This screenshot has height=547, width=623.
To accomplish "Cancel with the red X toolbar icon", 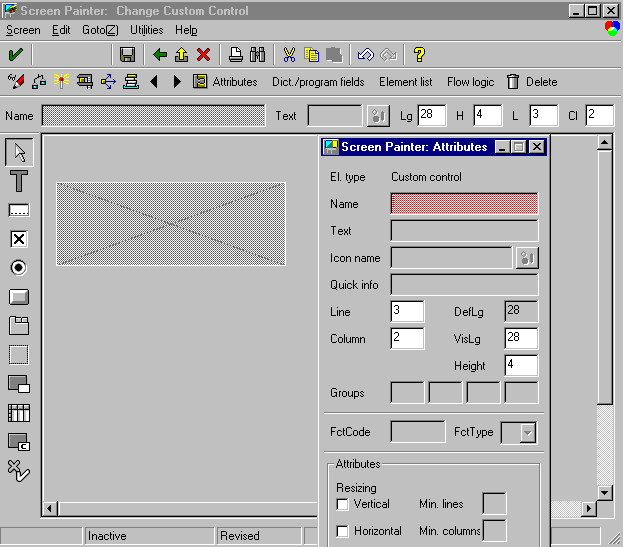I will [x=203, y=54].
